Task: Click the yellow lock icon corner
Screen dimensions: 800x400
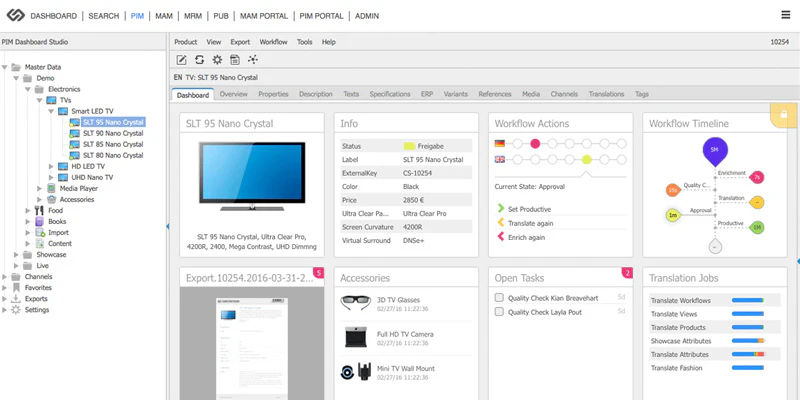Action: point(784,114)
